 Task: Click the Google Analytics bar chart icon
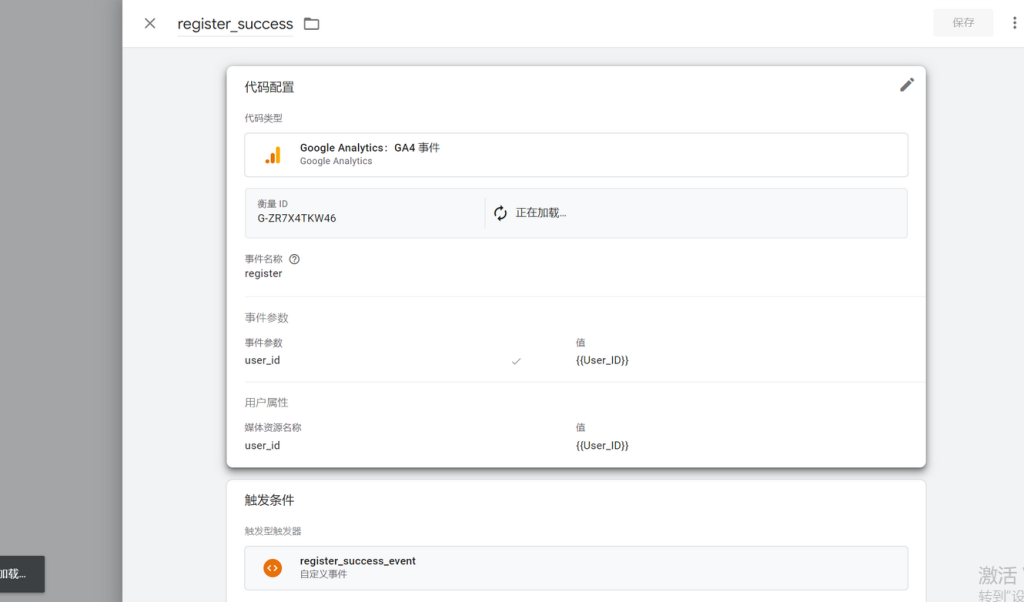pyautogui.click(x=273, y=155)
